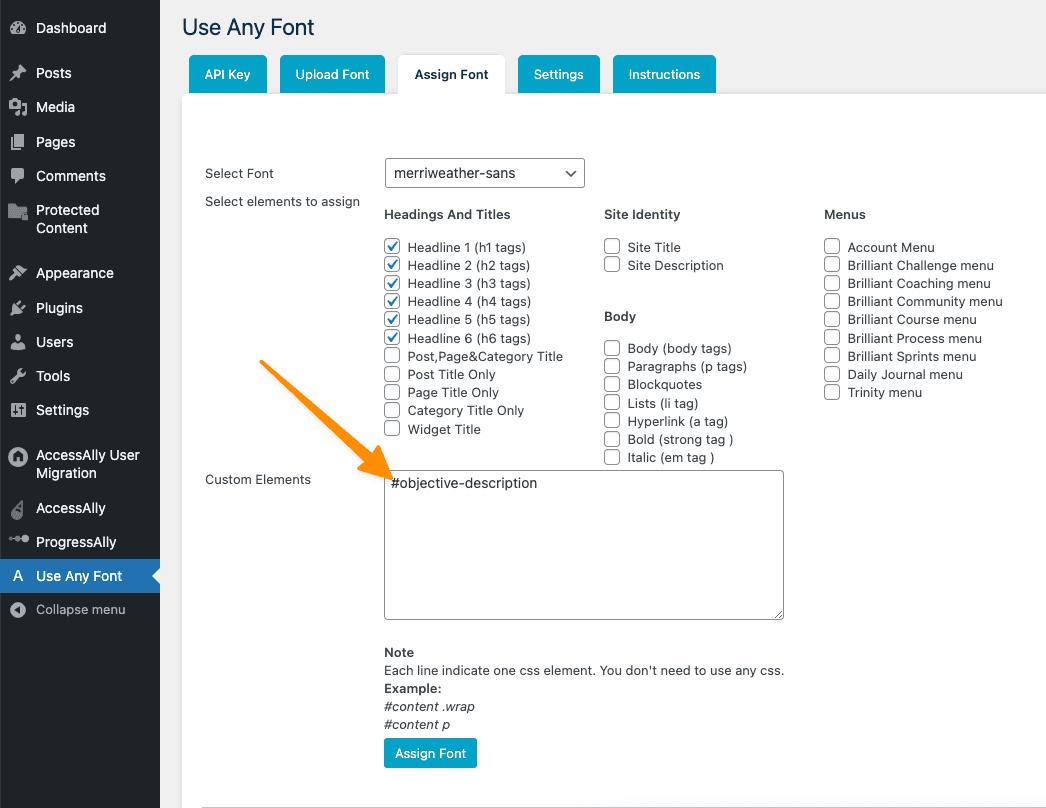Click the Tools wrench icon

[18, 376]
